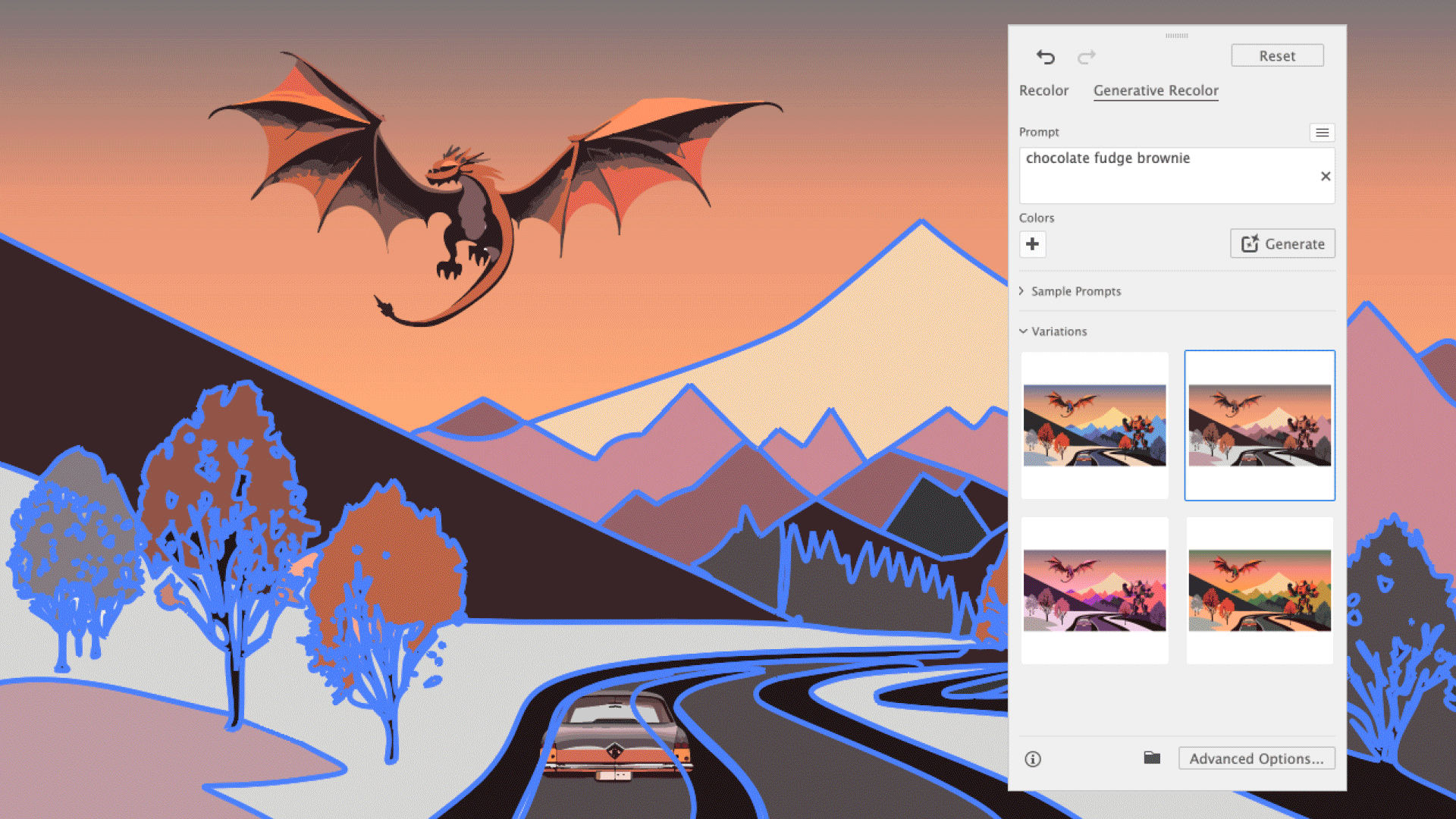Click the Generate sparkle icon
This screenshot has height=819, width=1456.
1251,243
